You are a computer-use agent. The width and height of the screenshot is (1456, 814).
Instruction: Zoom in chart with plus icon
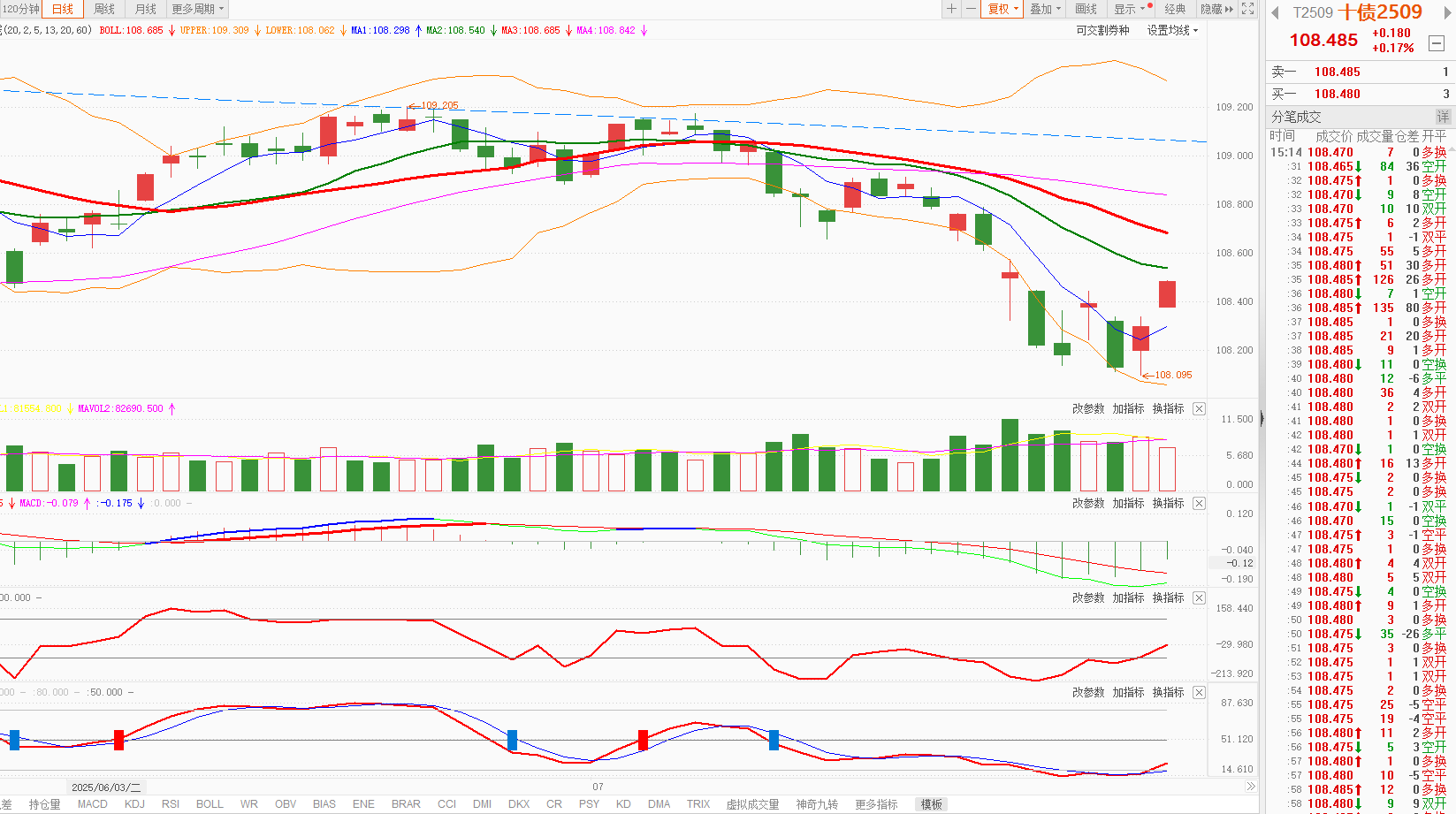click(x=951, y=9)
